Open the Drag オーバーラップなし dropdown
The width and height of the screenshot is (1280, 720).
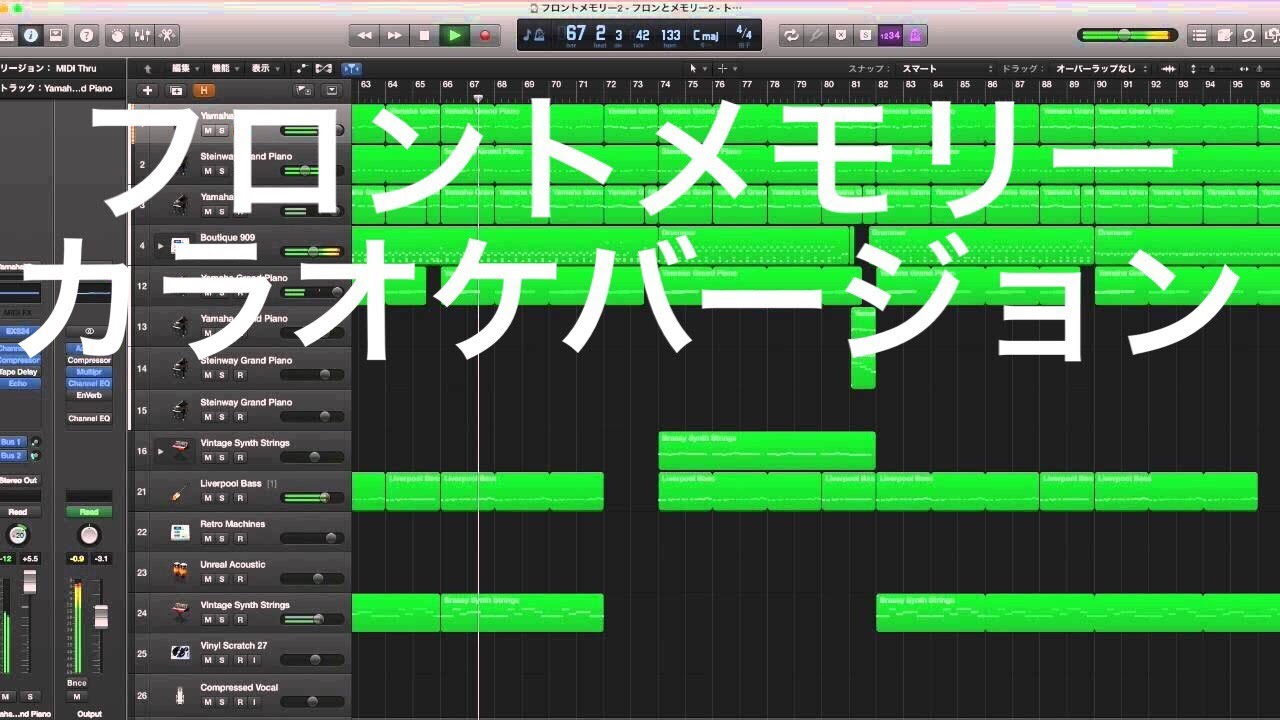1102,68
